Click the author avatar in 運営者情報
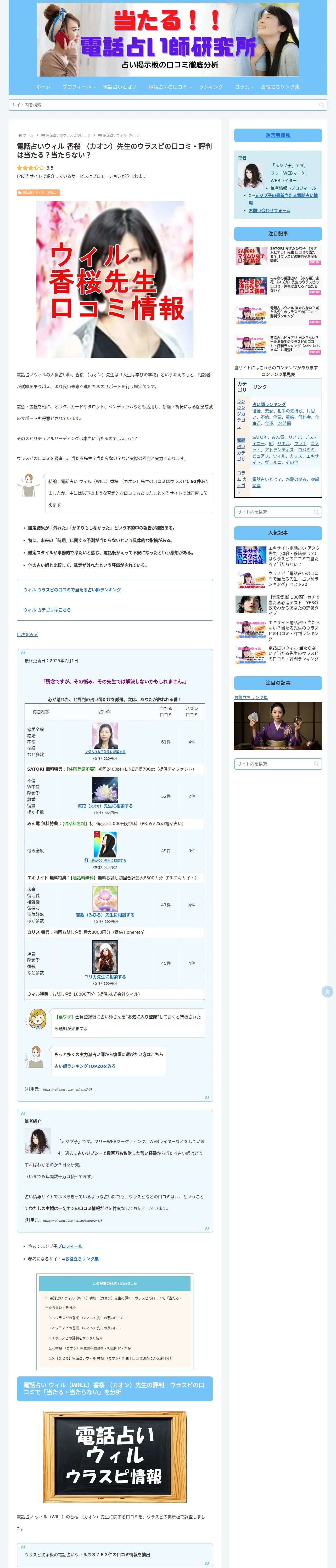The width and height of the screenshot is (336, 1568). 251,176
